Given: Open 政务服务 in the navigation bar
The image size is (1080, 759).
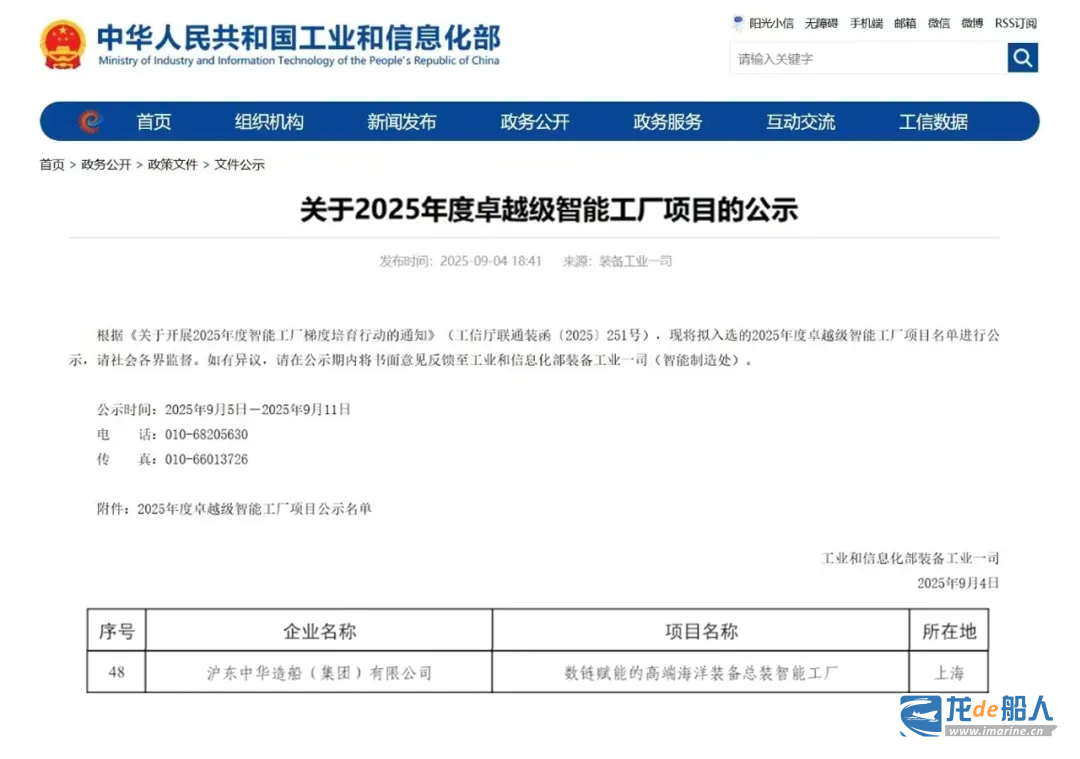Looking at the screenshot, I should coord(668,122).
